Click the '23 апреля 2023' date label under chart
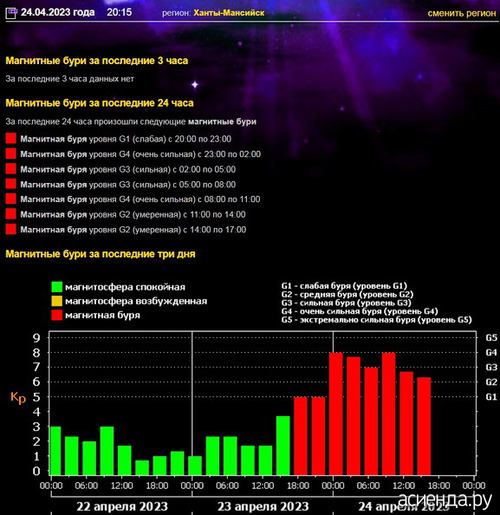Screen dimensions: 500x515 point(263,506)
